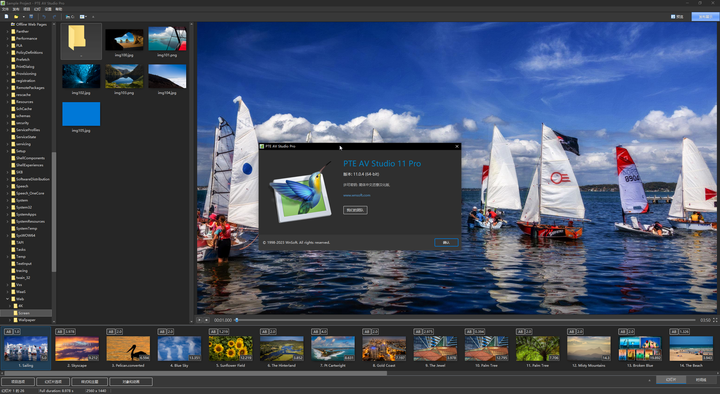Click the file list folder refresh icon
The width and height of the screenshot is (720, 394).
[70, 17]
